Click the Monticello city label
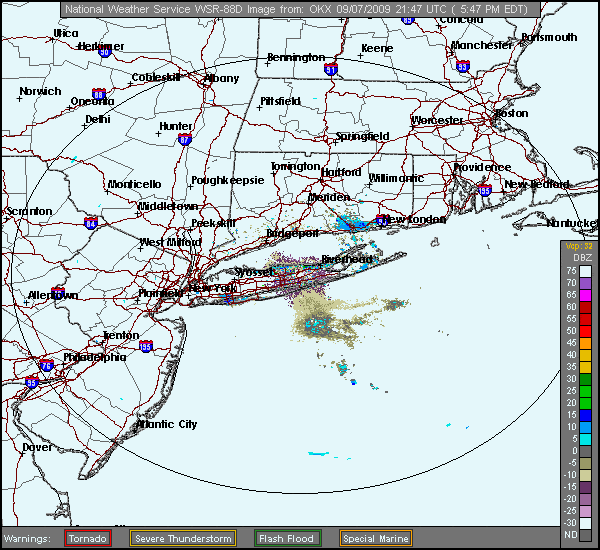 click(134, 184)
